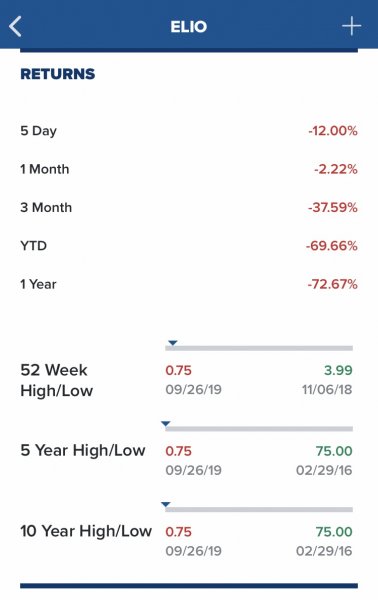The image size is (378, 600).
Task: Click the 52 Week high value 3.99
Action: point(338,370)
